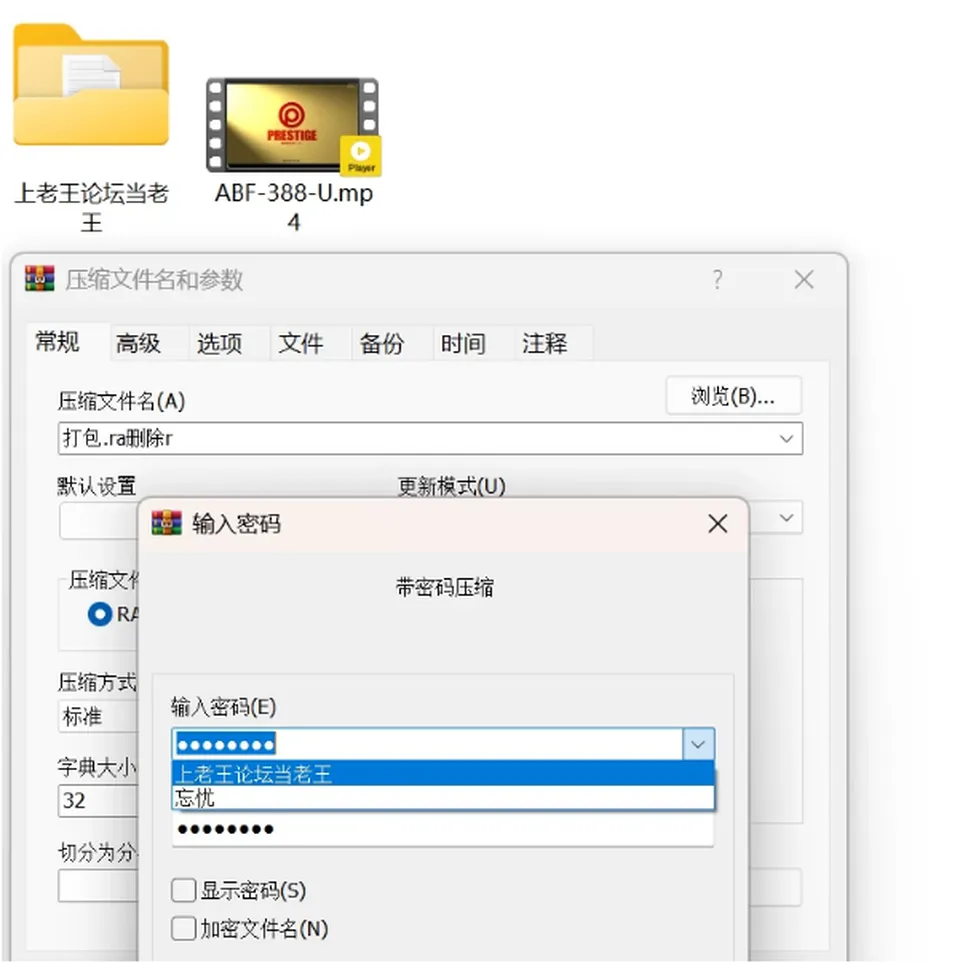Select the ABF-388-U.mp4 video thumbnail
The height and width of the screenshot is (963, 960).
click(293, 125)
